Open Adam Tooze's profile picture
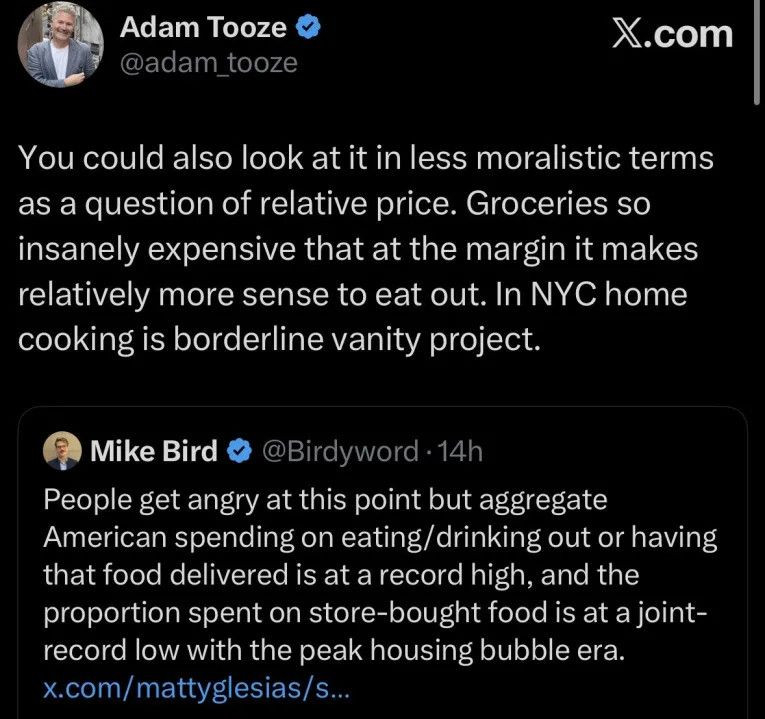 (60, 45)
